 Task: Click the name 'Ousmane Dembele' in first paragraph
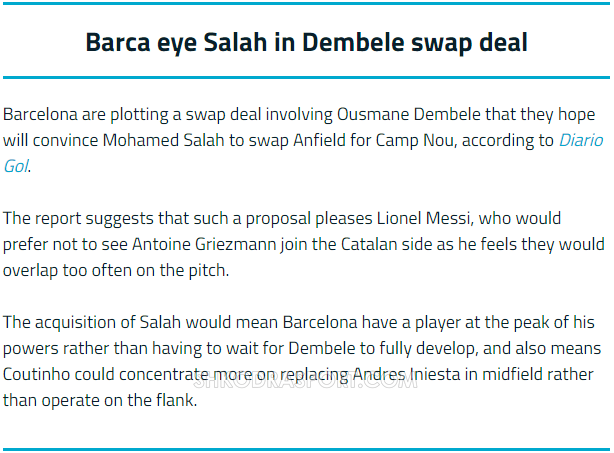pyautogui.click(x=408, y=114)
